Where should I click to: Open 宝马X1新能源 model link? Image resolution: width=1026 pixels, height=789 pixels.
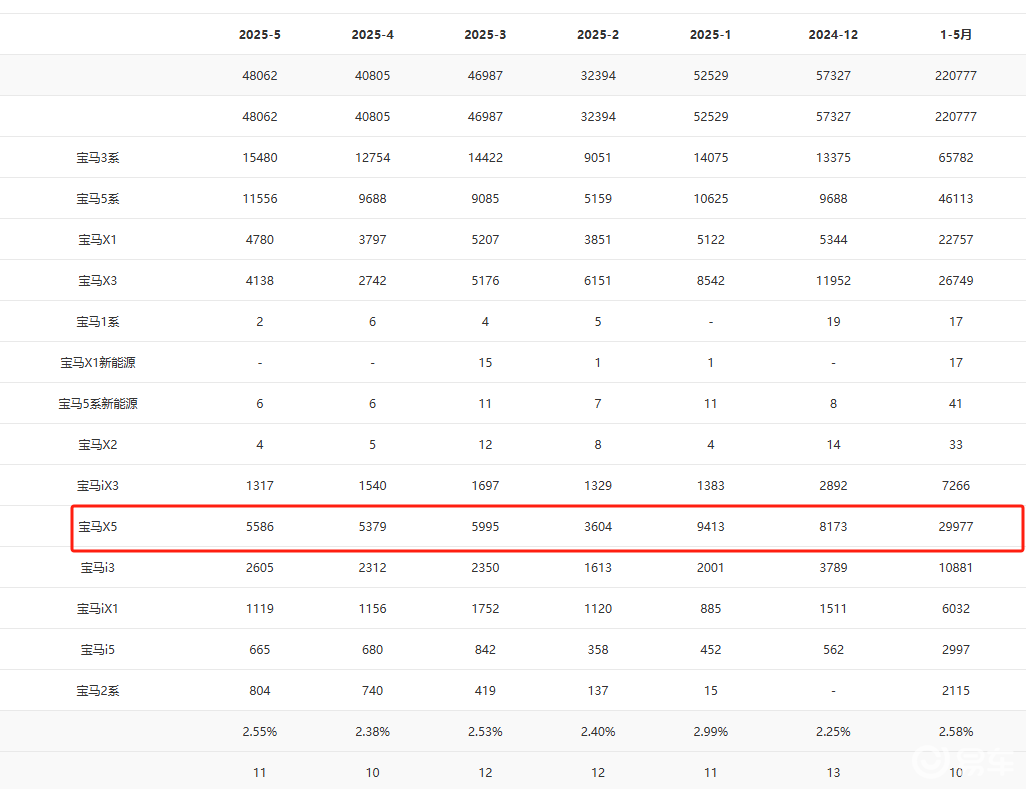coord(98,363)
